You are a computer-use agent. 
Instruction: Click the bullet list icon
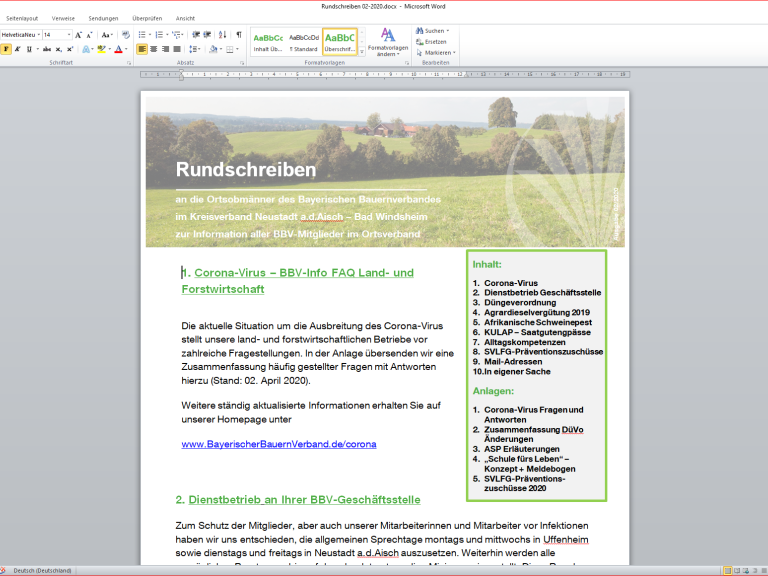point(142,35)
